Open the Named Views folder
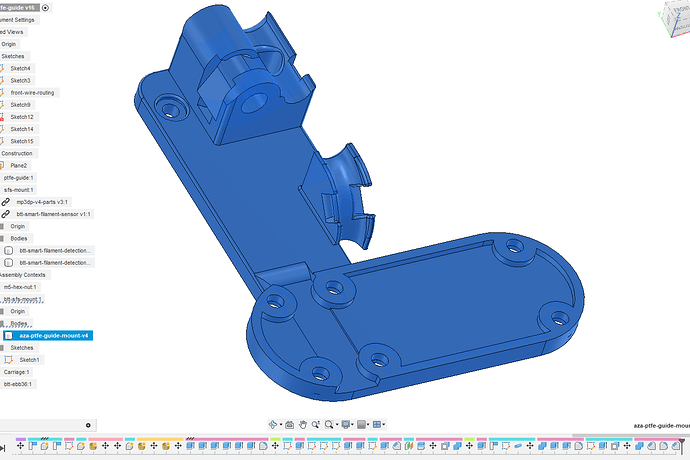The width and height of the screenshot is (690, 460). pyautogui.click(x=12, y=32)
